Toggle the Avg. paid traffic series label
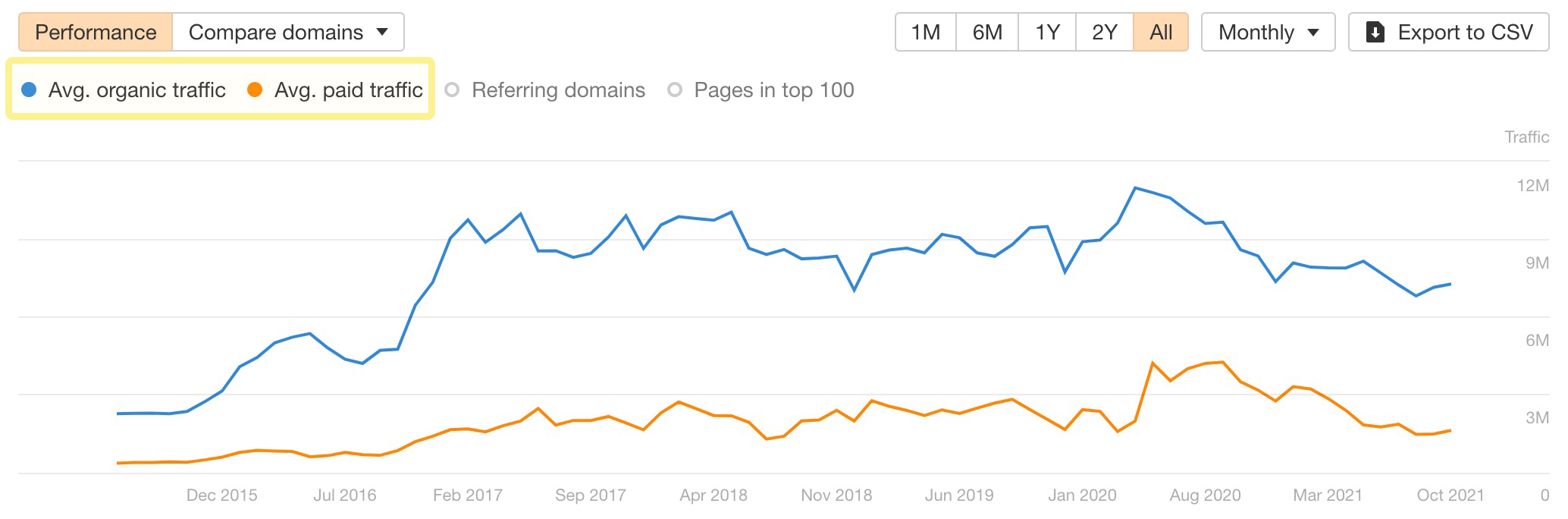This screenshot has height=519, width=1568. (348, 90)
